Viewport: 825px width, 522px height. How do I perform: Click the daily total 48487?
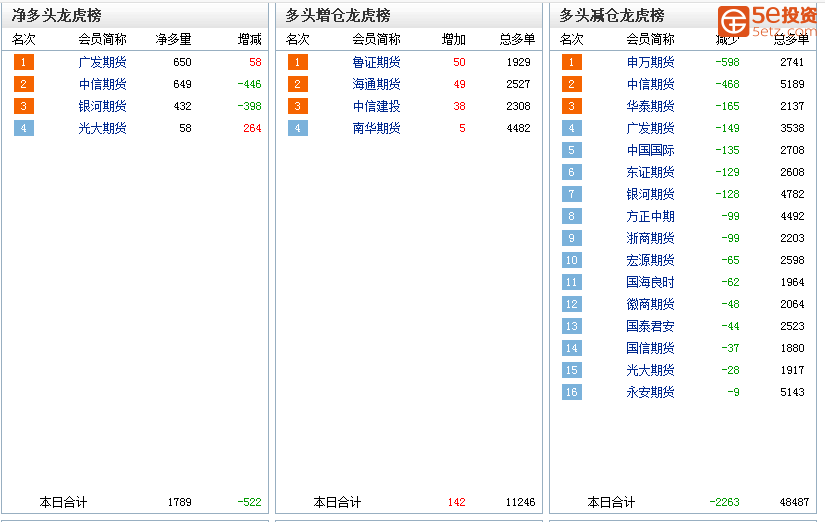pyautogui.click(x=794, y=503)
